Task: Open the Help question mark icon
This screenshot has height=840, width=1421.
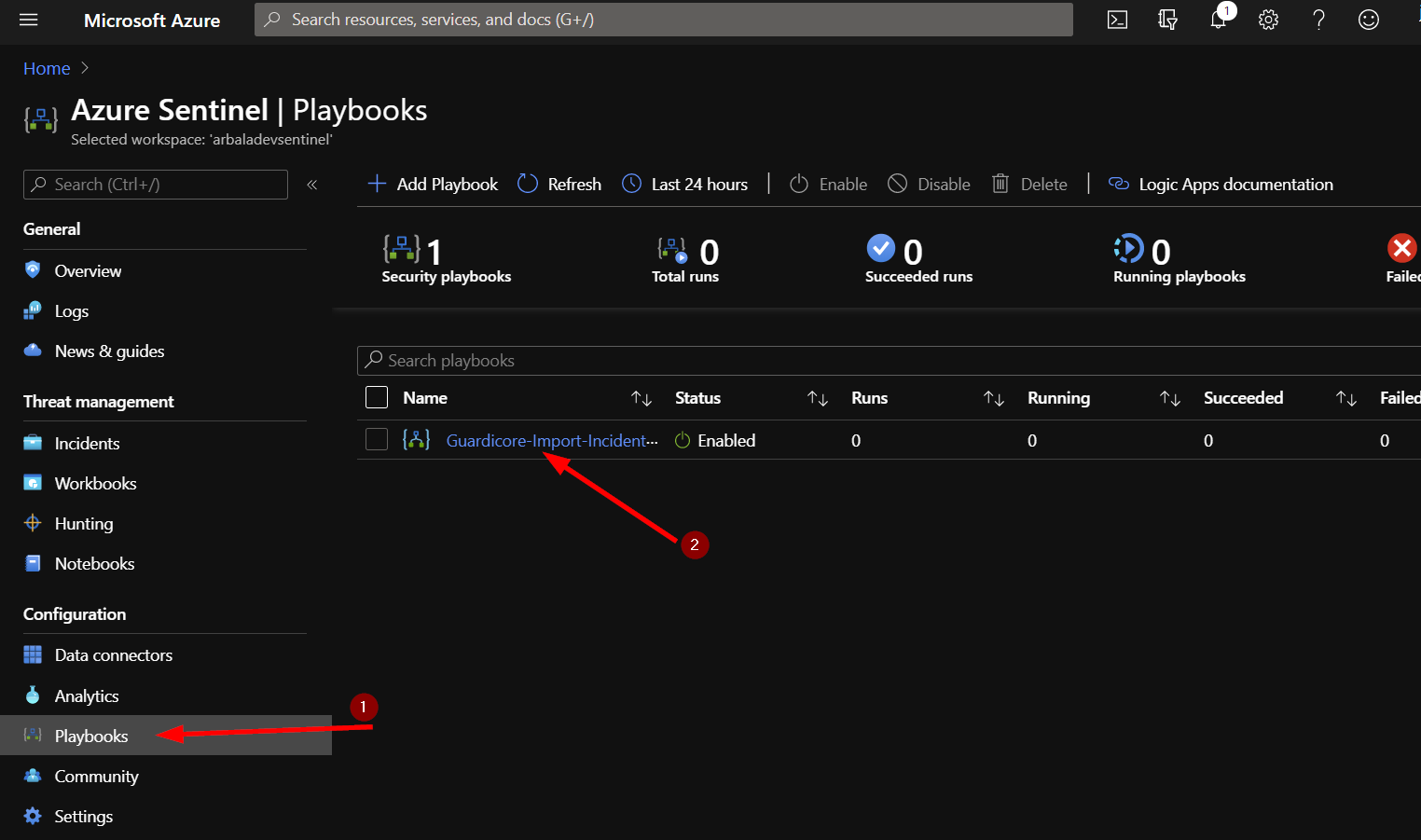Action: tap(1318, 20)
